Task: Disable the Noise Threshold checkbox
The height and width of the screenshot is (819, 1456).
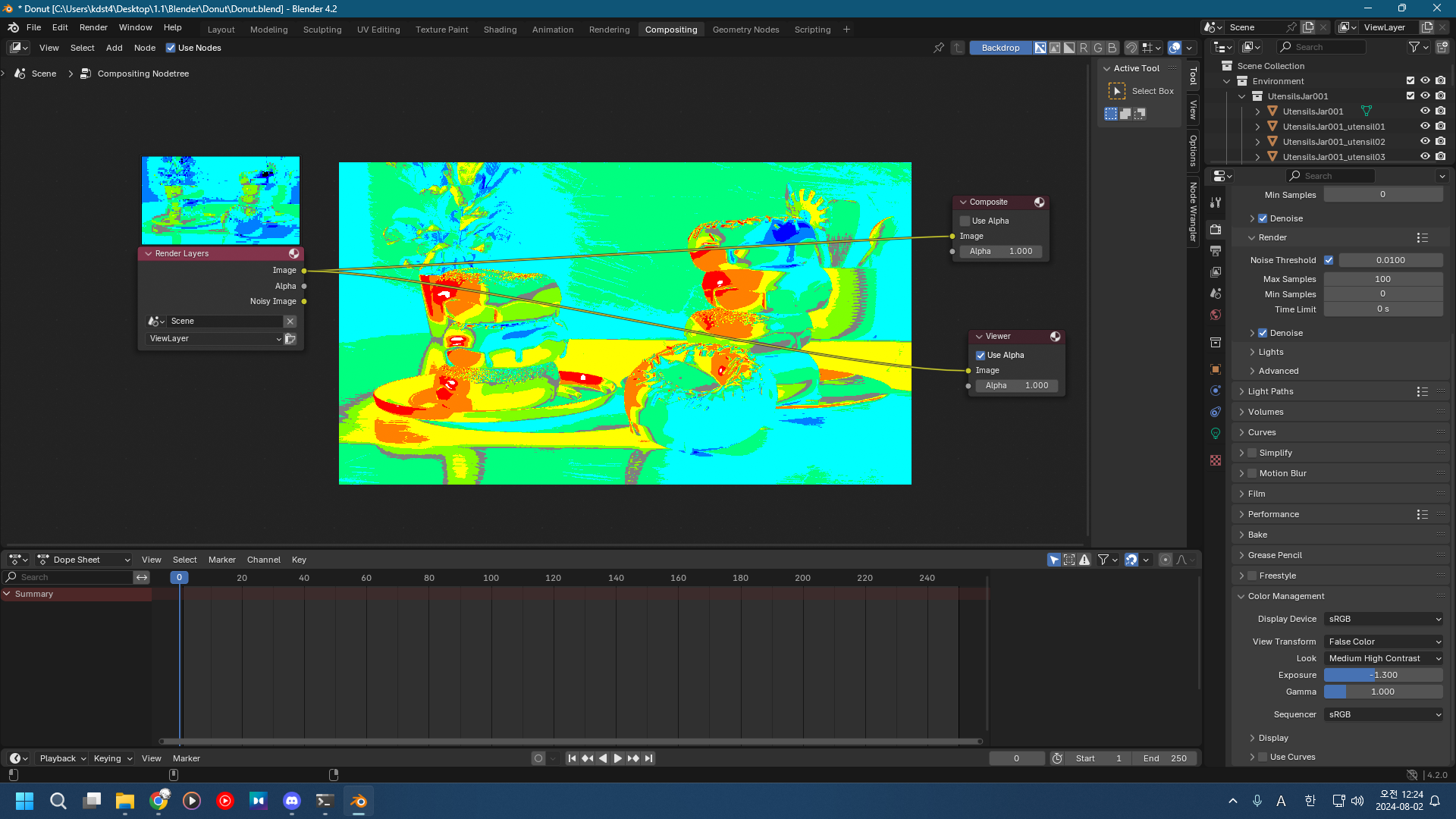Action: [1329, 260]
